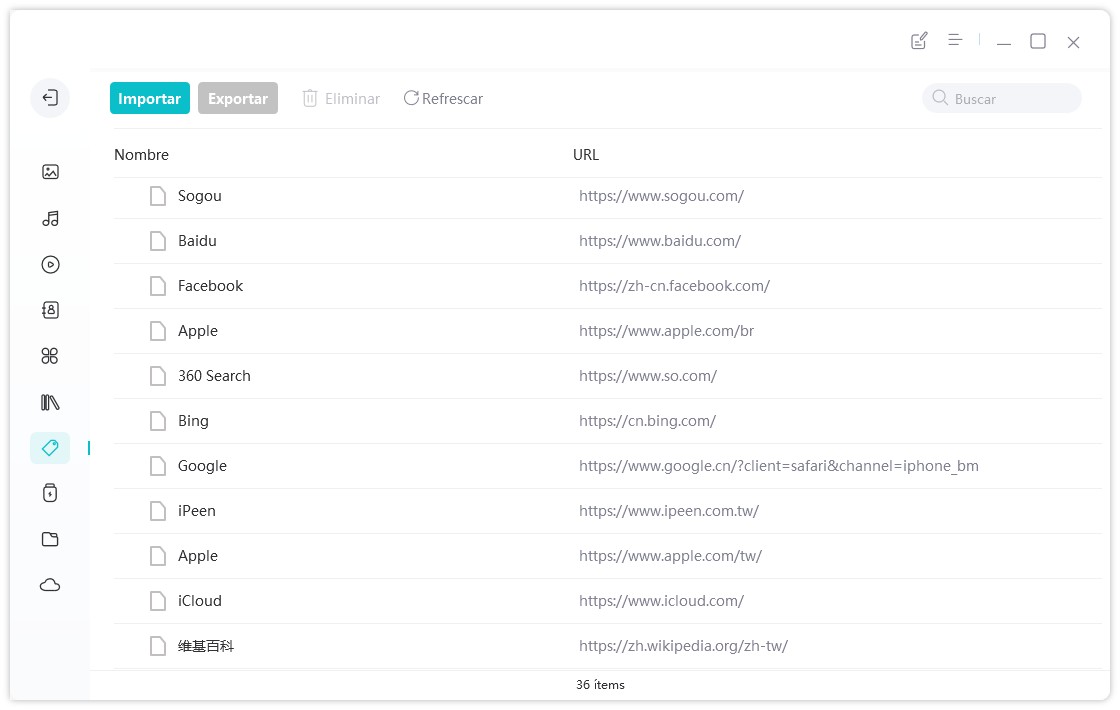The image size is (1120, 710).
Task: Click the https://cn.bing.com/ URL
Action: [x=647, y=421]
